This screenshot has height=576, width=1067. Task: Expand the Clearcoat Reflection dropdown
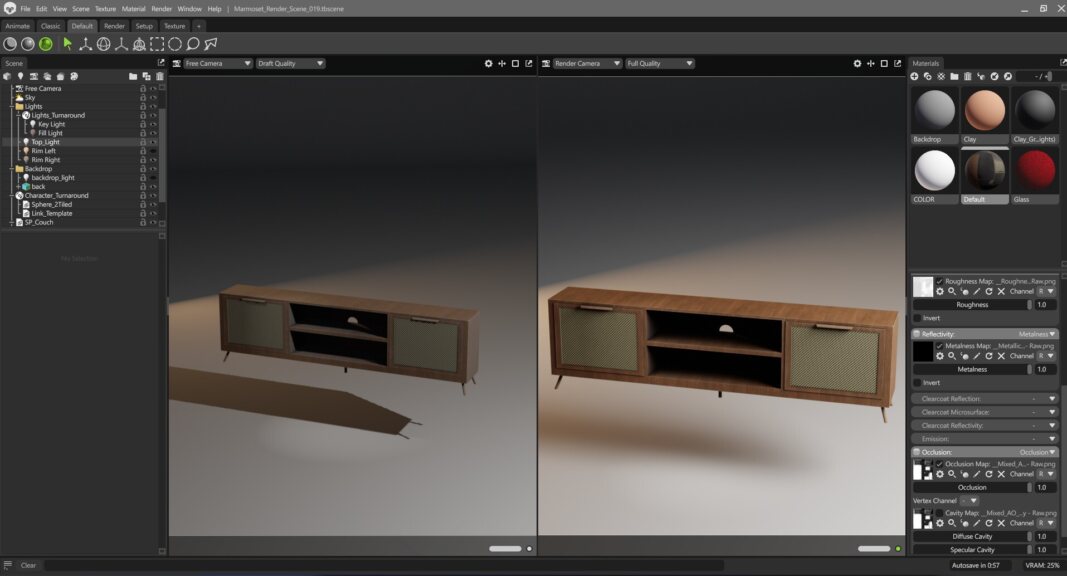click(x=1051, y=399)
